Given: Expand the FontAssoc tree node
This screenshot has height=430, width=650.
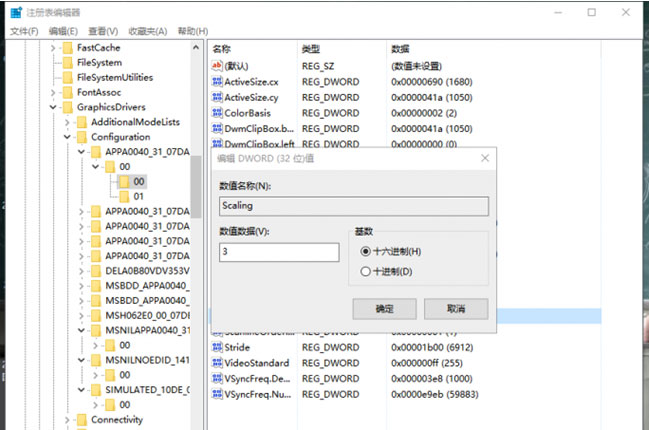Looking at the screenshot, I should pyautogui.click(x=53, y=92).
